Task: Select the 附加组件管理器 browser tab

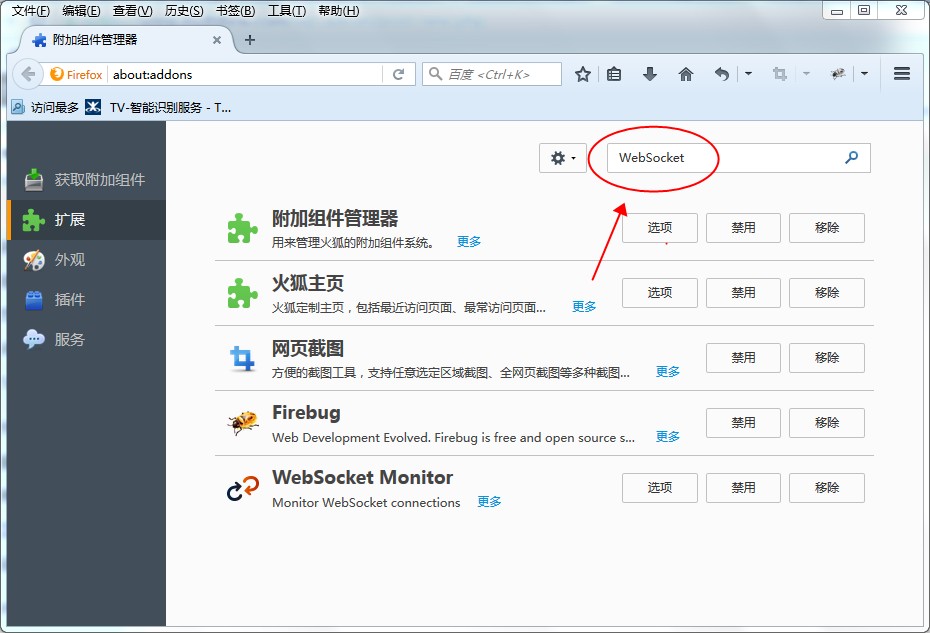Action: [127, 40]
